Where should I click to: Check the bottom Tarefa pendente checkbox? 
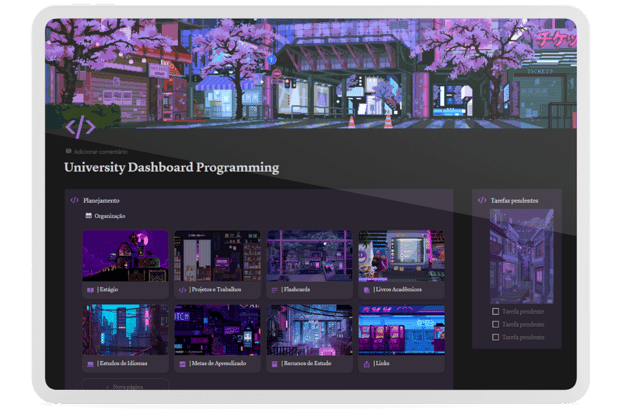click(495, 337)
